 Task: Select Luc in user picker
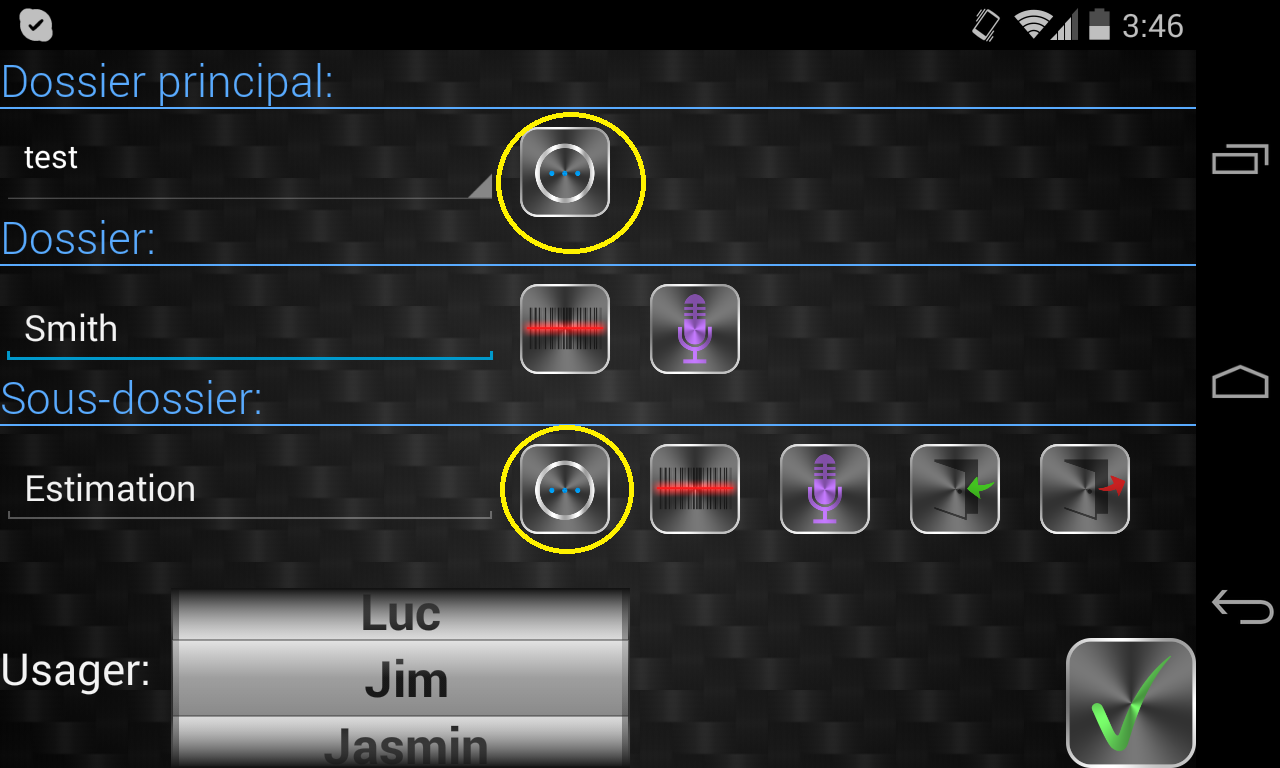click(400, 614)
